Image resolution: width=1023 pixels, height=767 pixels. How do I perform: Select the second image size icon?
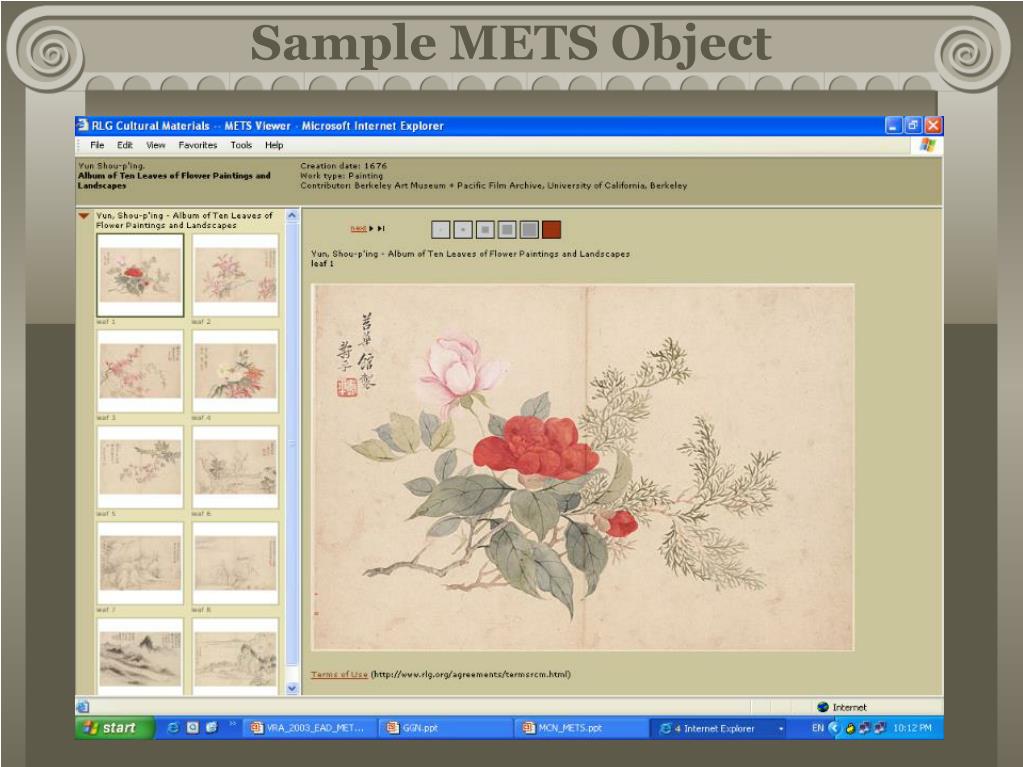[463, 230]
